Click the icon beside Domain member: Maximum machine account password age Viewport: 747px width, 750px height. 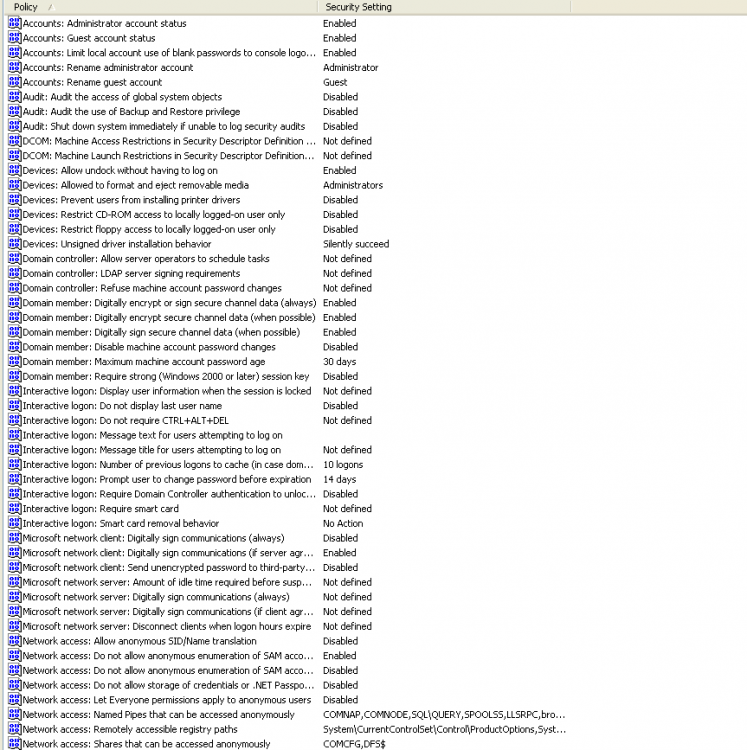coord(15,362)
